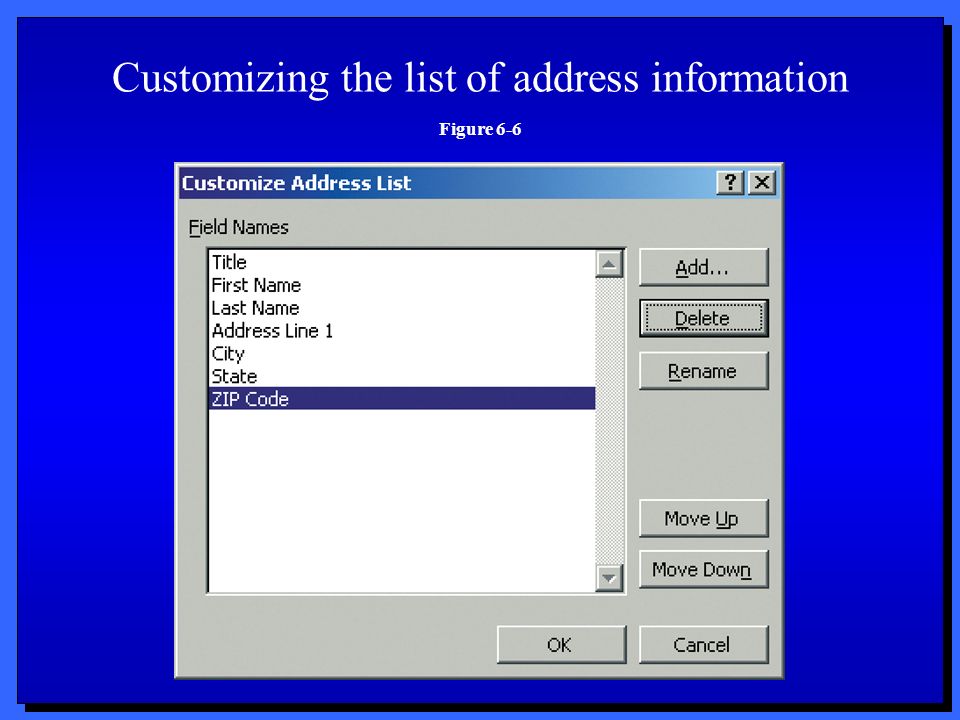This screenshot has width=960, height=720.
Task: Select the highlighted ZIP Code field
Action: (402, 399)
